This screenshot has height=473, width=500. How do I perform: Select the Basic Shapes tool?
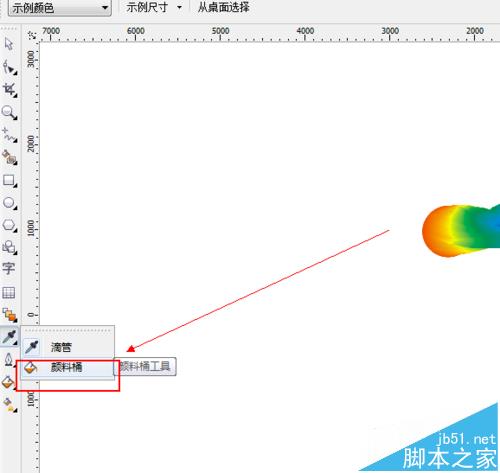9,247
